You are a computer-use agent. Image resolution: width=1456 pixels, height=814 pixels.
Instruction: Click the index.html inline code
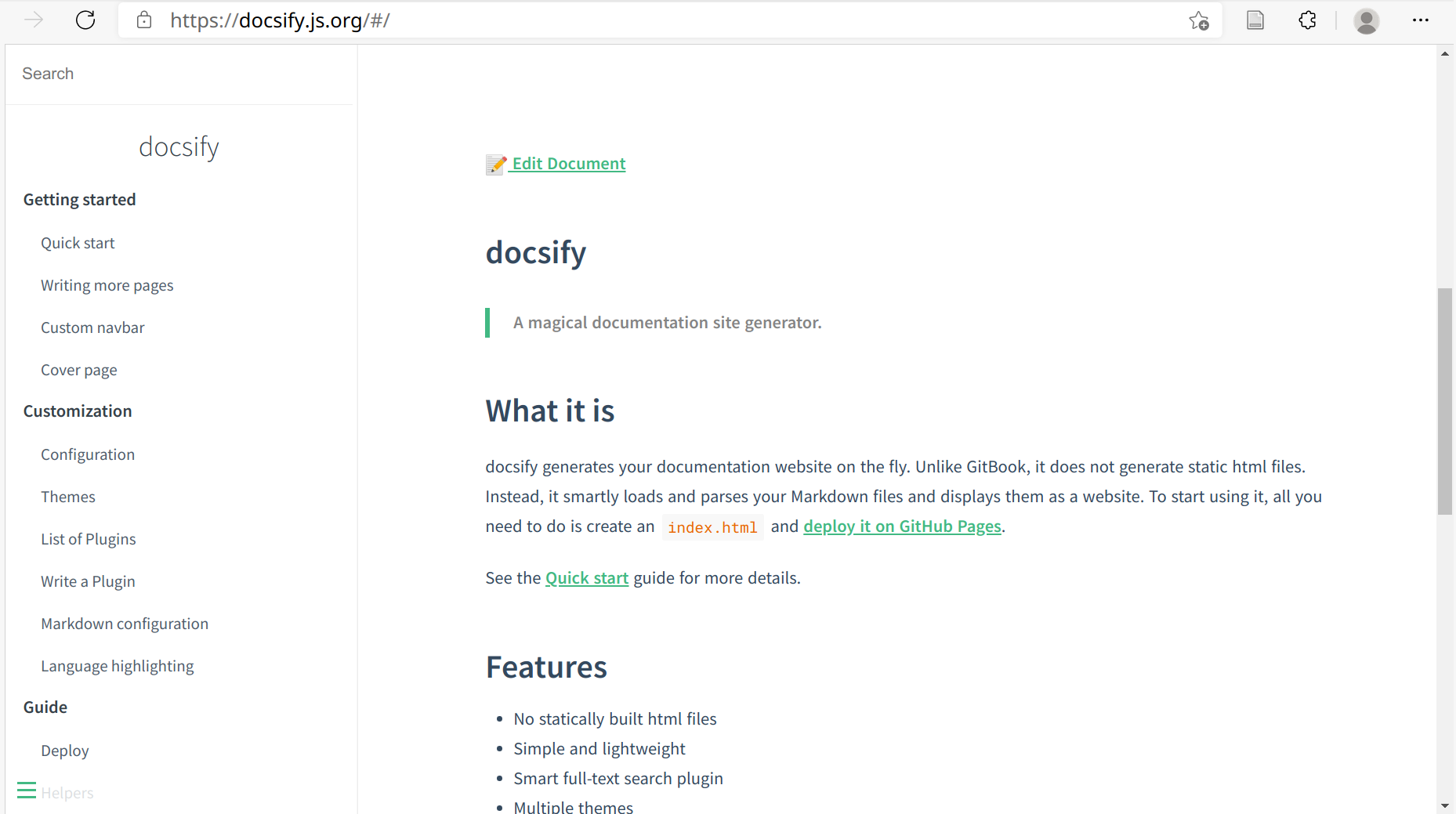712,527
